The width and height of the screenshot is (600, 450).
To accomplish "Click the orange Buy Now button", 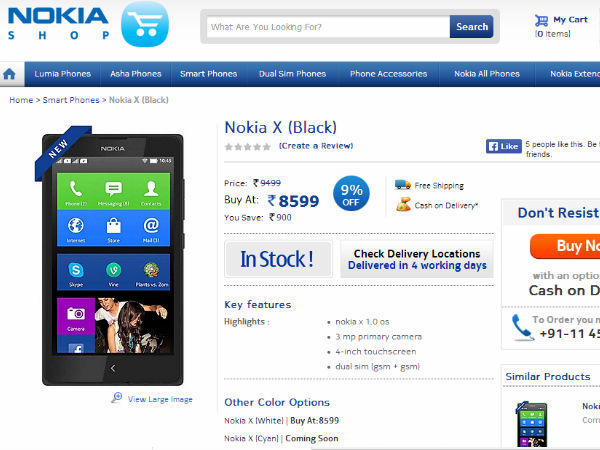I will click(565, 246).
